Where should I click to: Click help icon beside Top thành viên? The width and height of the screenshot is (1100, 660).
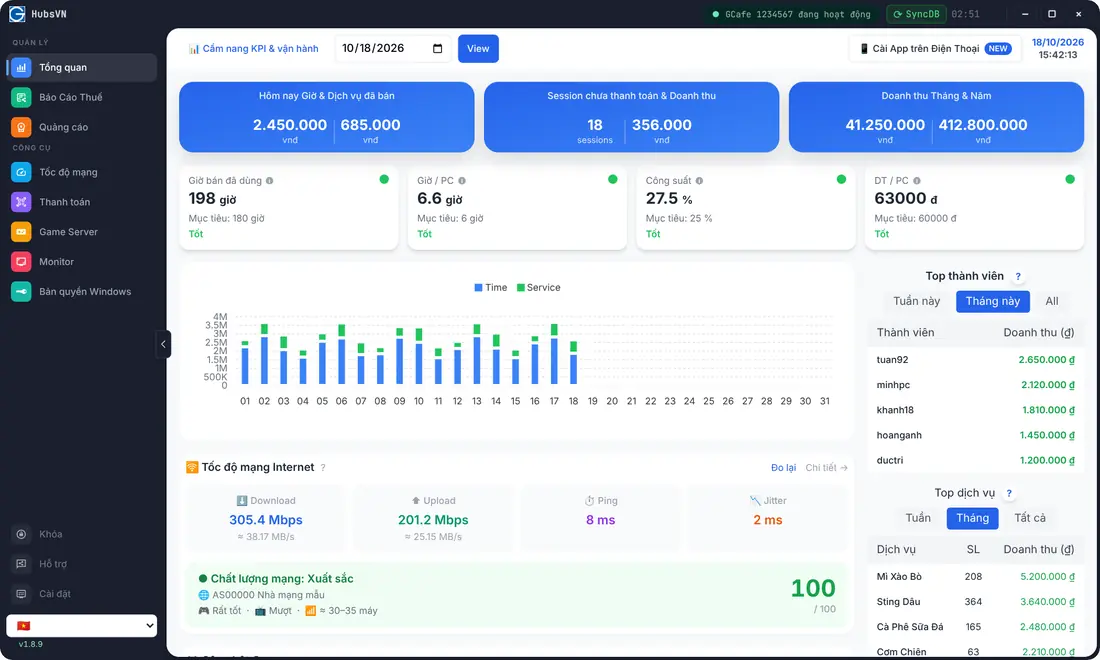tap(1018, 276)
